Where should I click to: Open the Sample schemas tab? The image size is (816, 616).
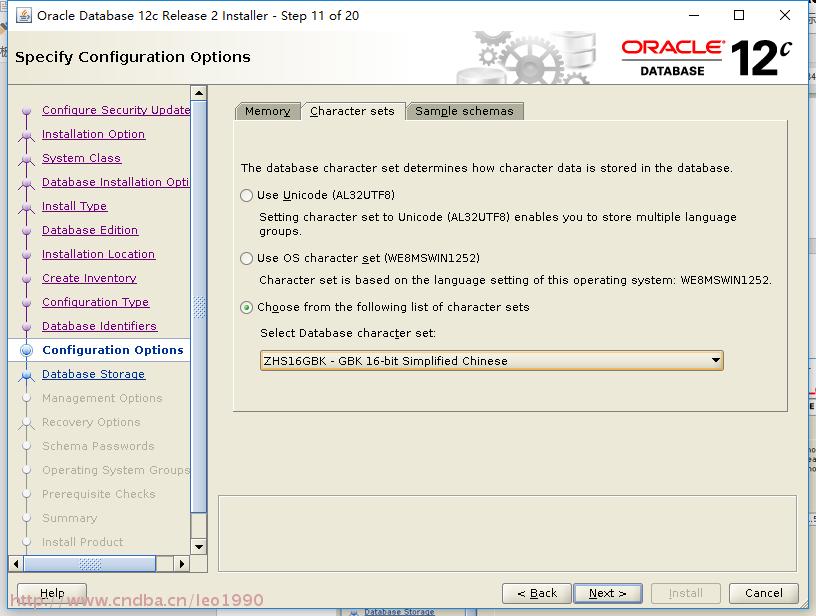[x=464, y=111]
